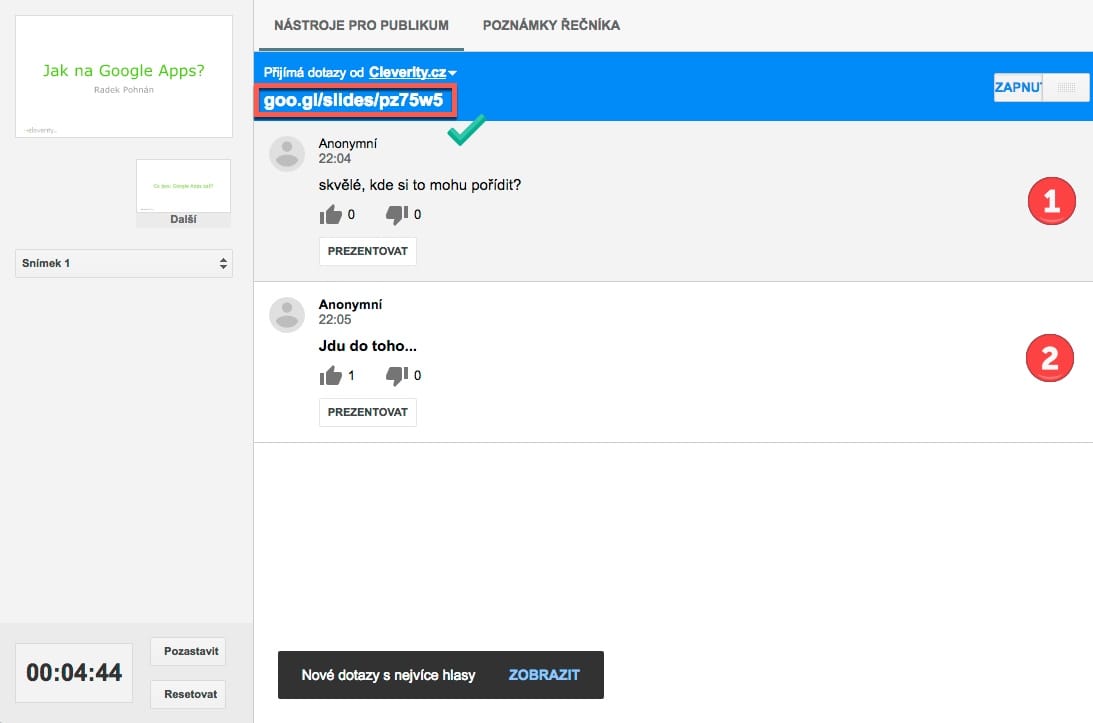This screenshot has height=723, width=1093.
Task: Click the red number 2 badge
Action: 1050,359
